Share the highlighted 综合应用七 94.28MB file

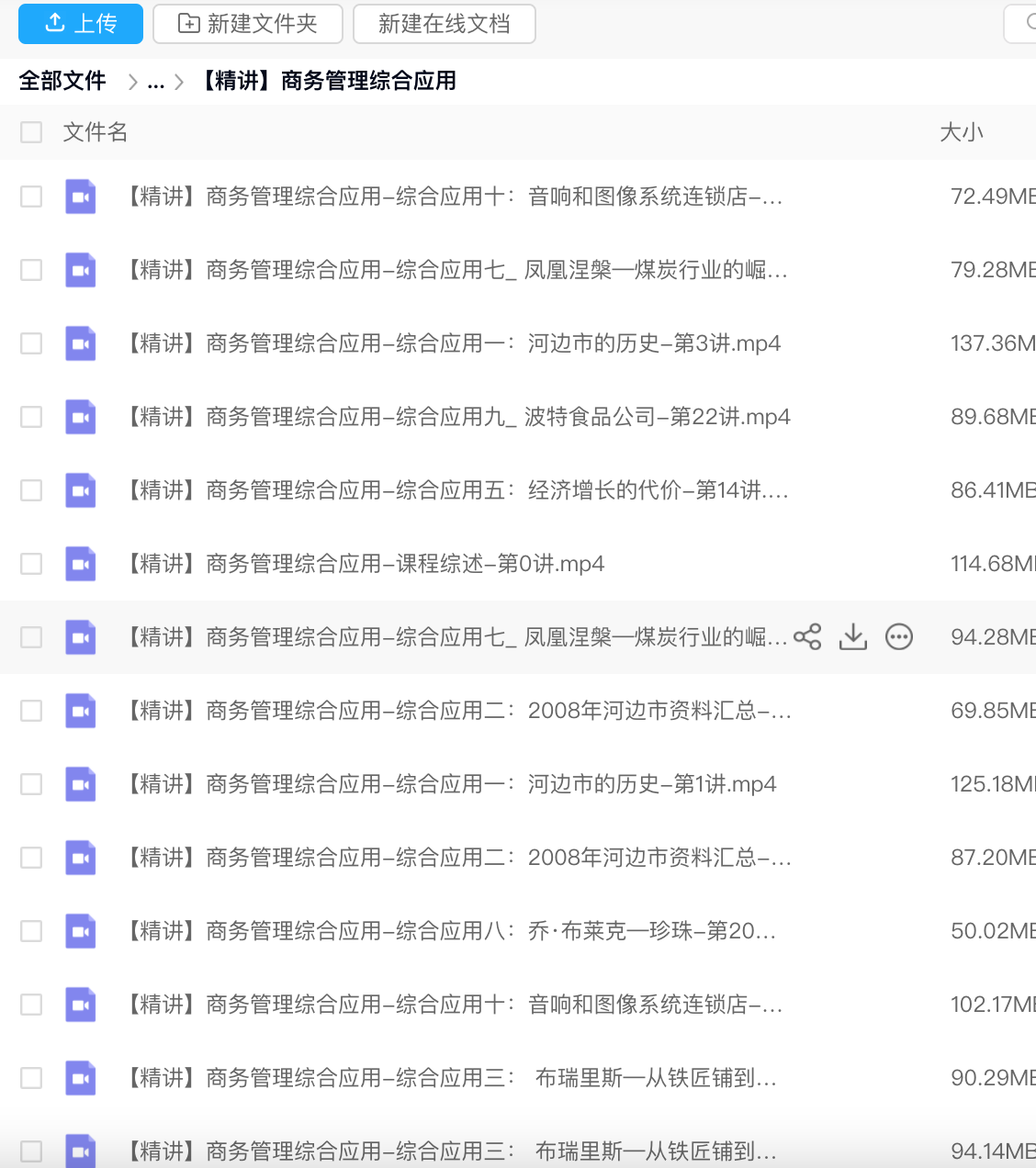pyautogui.click(x=807, y=637)
